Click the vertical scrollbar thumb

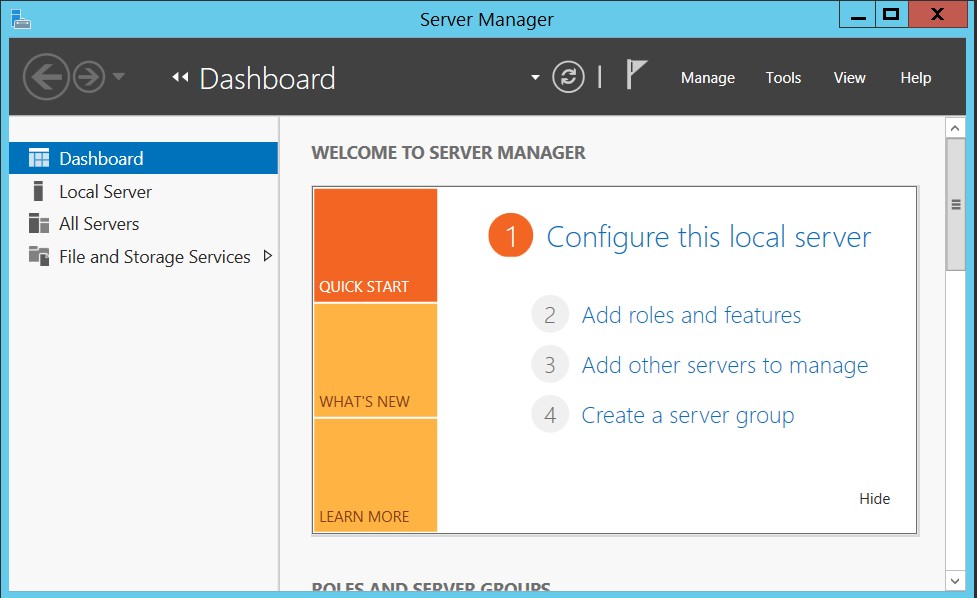click(955, 204)
